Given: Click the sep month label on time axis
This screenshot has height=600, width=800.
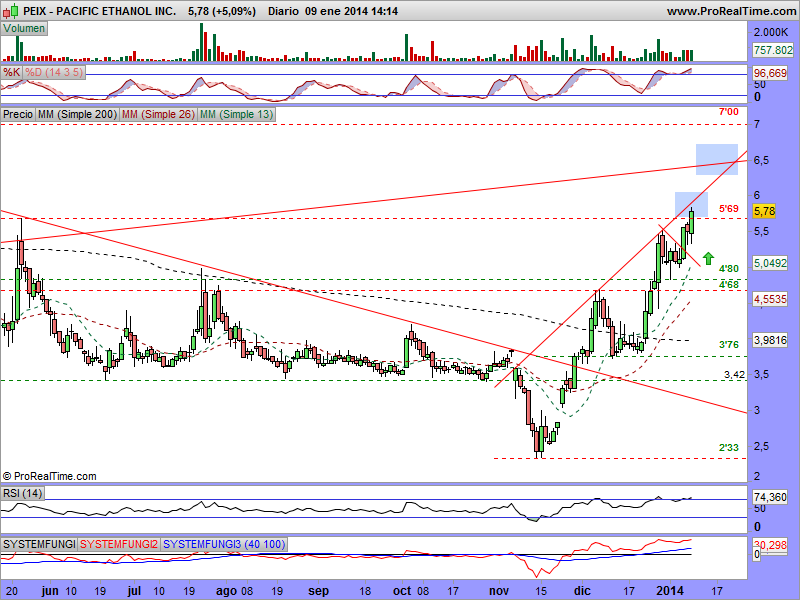Looking at the screenshot, I should click(318, 591).
